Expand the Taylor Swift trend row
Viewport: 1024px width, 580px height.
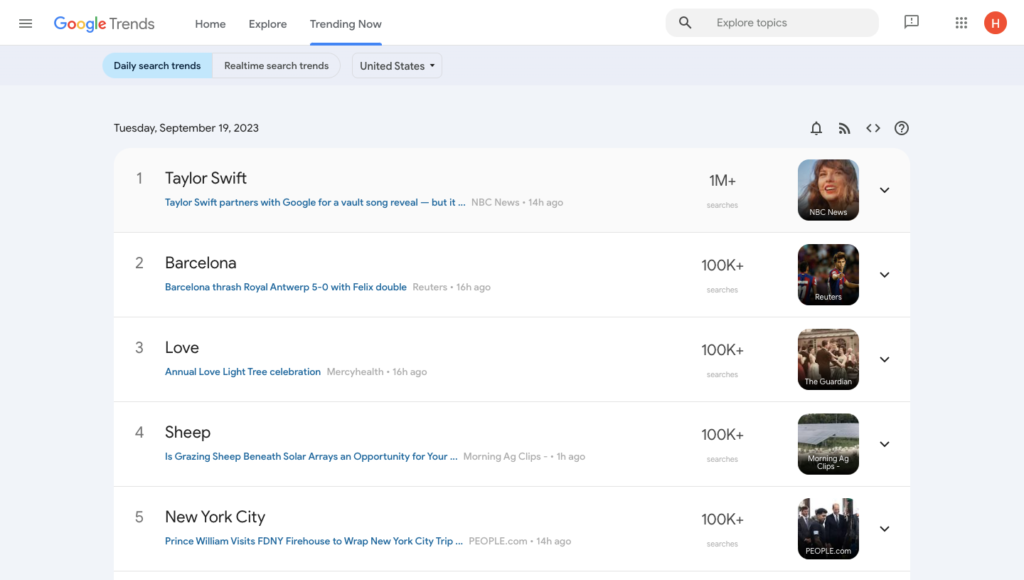point(884,190)
